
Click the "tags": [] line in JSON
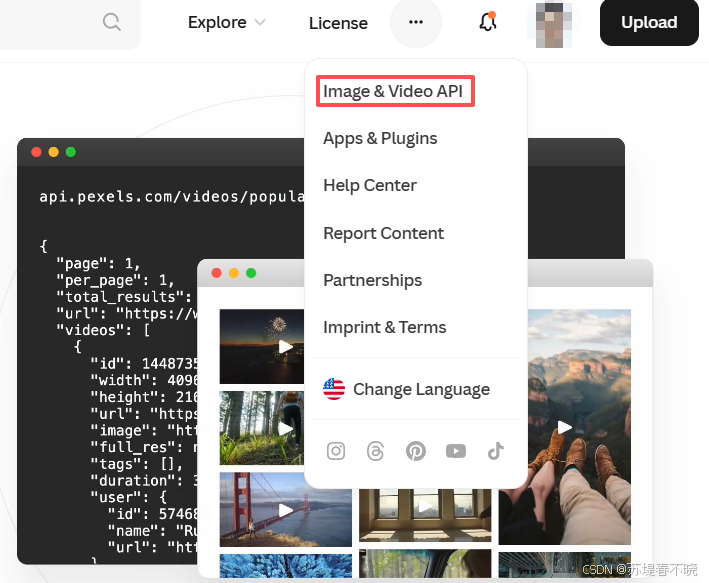pyautogui.click(x=137, y=464)
